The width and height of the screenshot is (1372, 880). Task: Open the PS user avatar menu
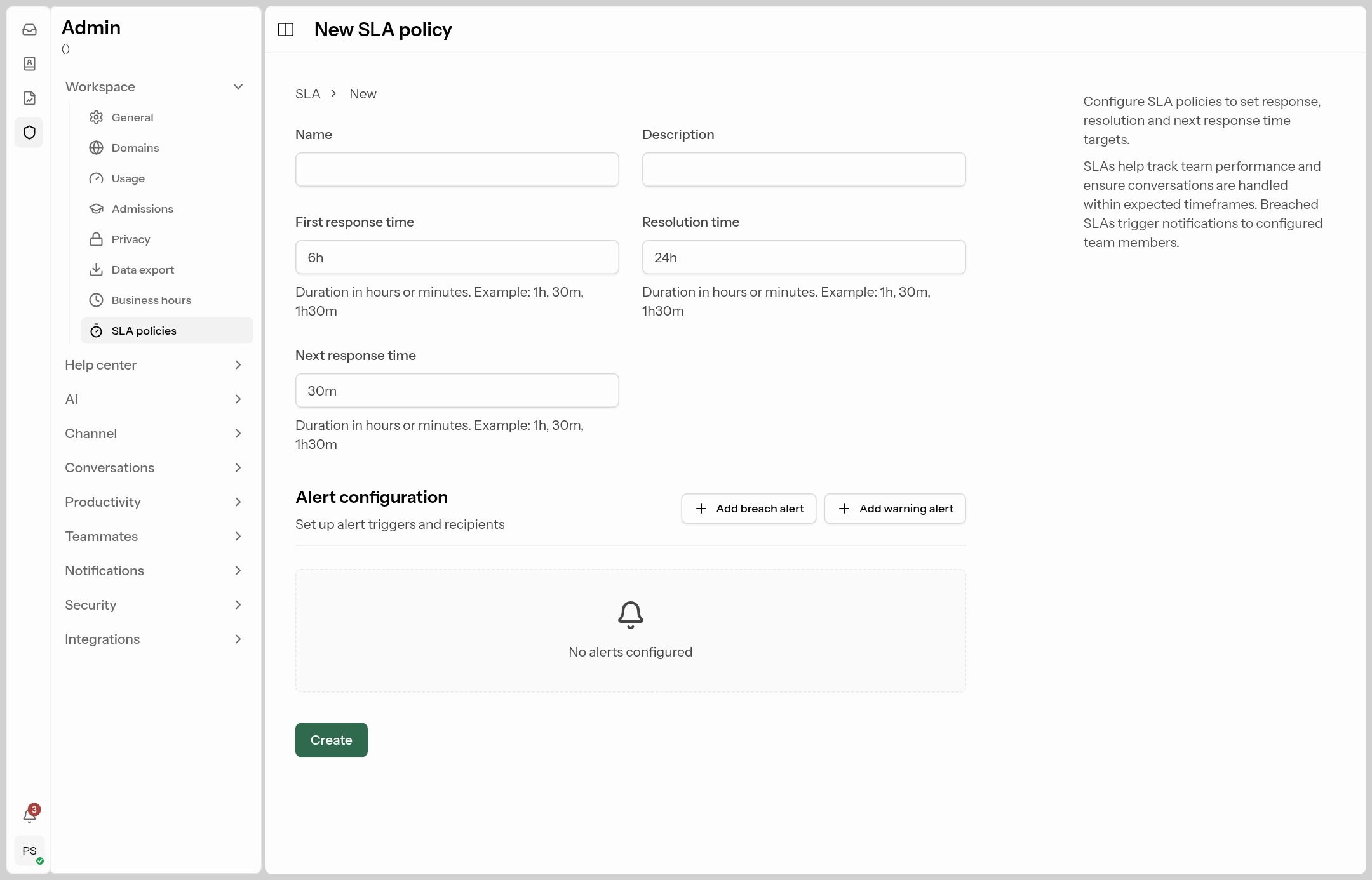pyautogui.click(x=30, y=850)
